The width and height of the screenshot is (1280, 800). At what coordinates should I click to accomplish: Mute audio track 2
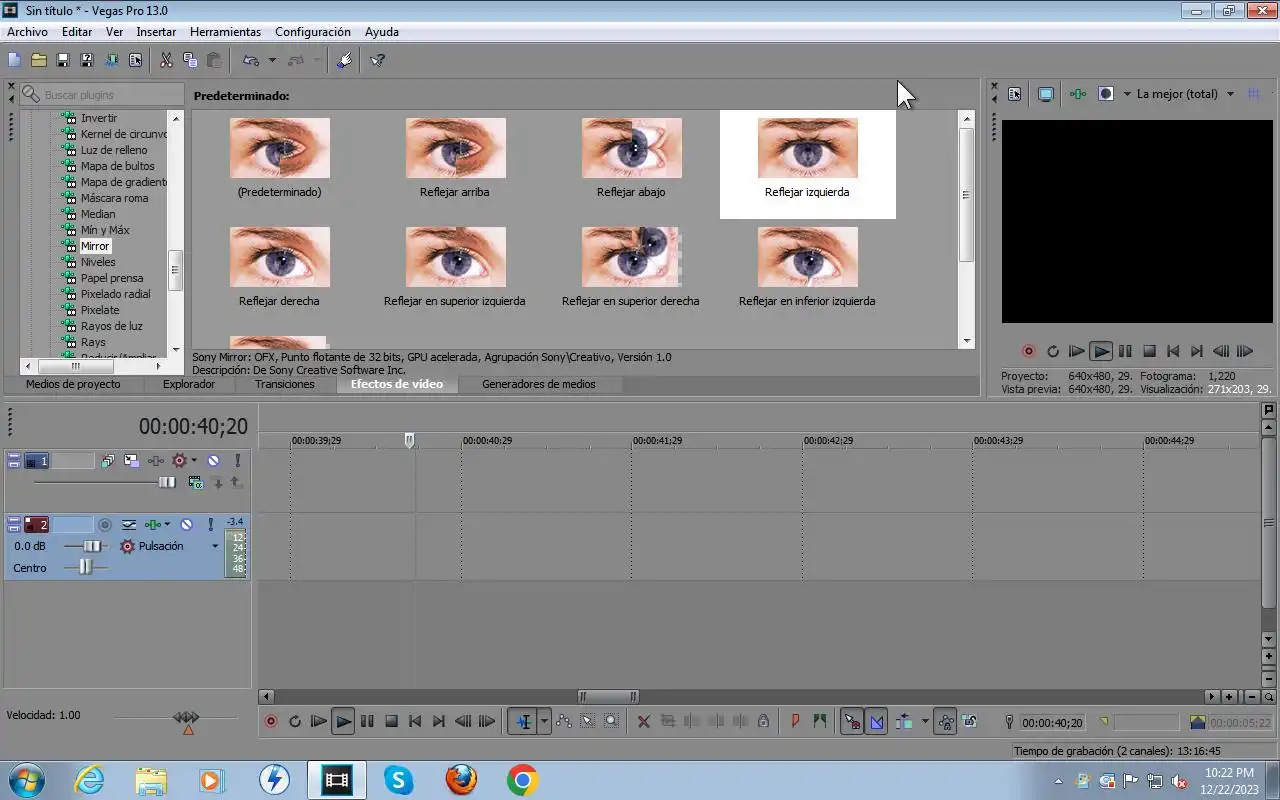186,524
